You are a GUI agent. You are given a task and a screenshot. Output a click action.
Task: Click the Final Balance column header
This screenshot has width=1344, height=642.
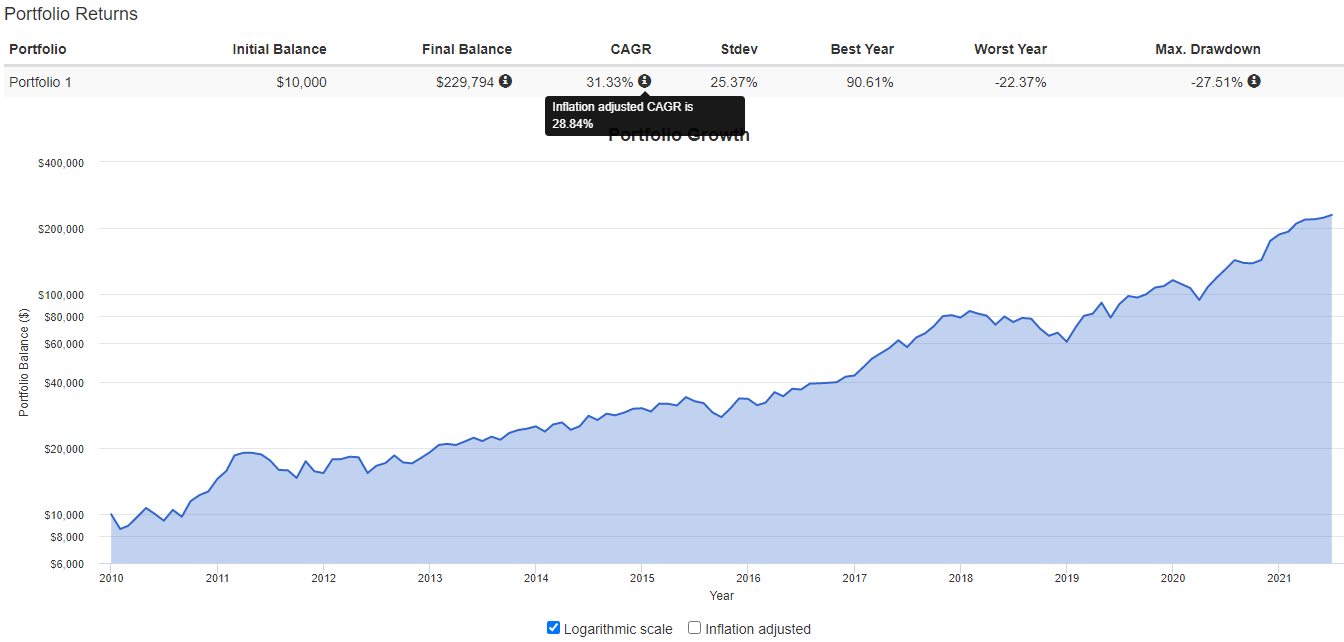(465, 49)
